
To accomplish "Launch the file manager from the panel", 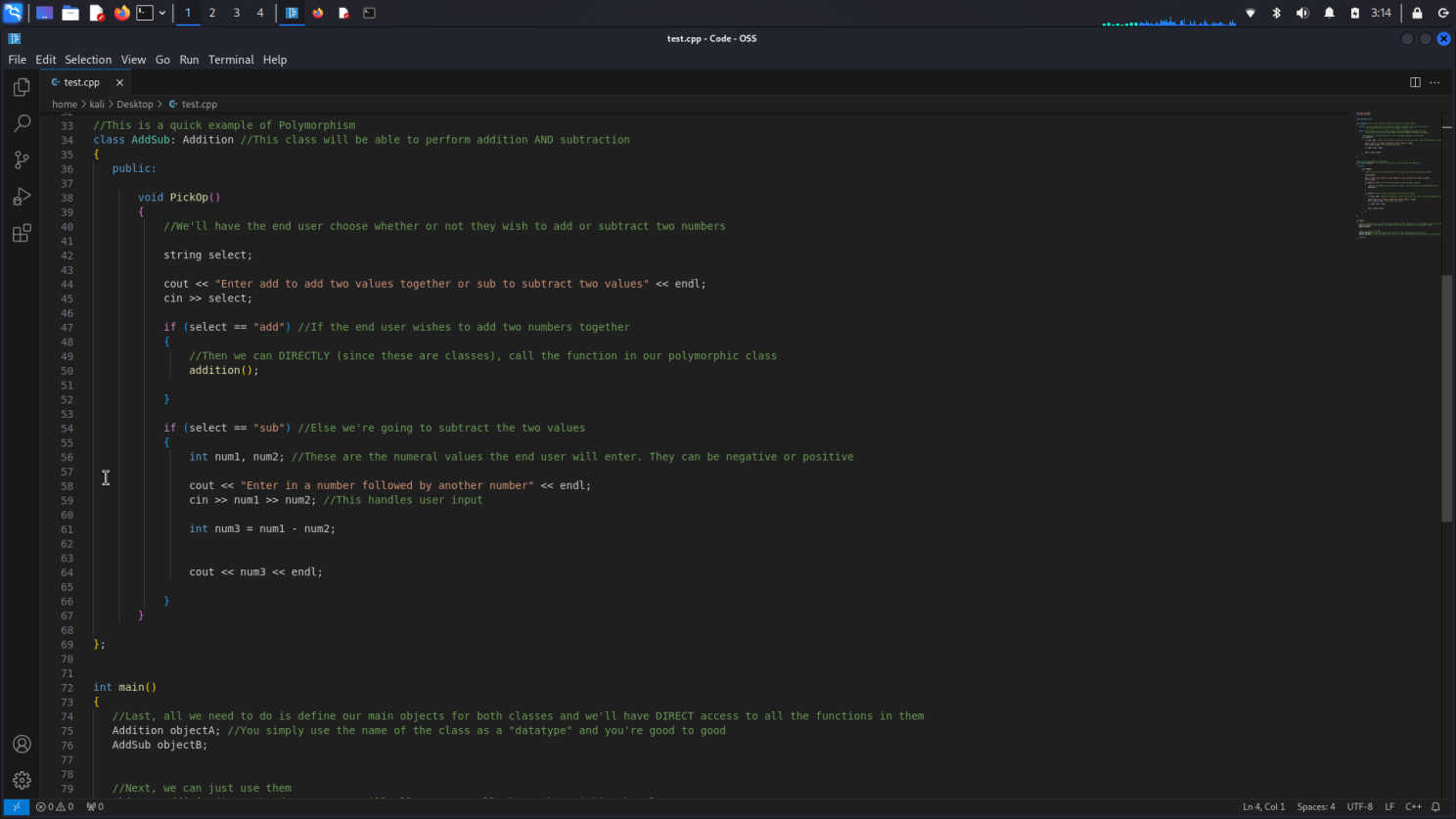I will pos(70,13).
